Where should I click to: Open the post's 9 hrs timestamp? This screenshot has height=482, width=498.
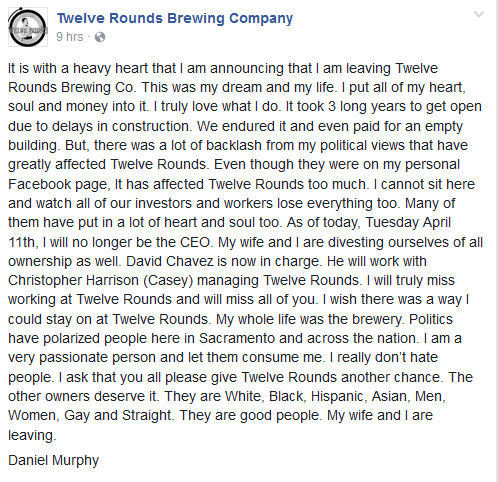point(70,37)
